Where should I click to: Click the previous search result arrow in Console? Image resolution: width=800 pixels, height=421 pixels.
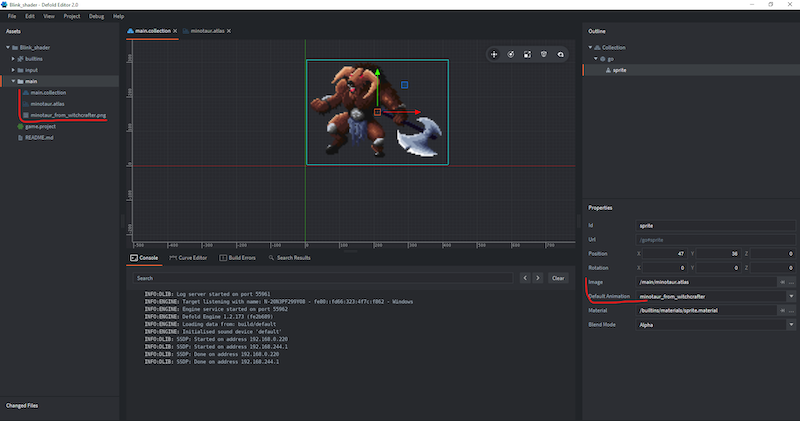coord(523,278)
